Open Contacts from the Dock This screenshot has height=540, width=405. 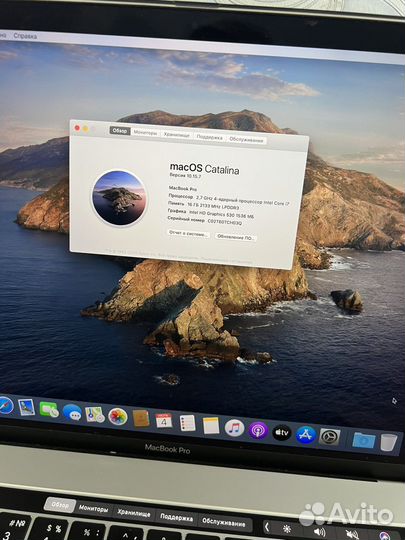141,418
